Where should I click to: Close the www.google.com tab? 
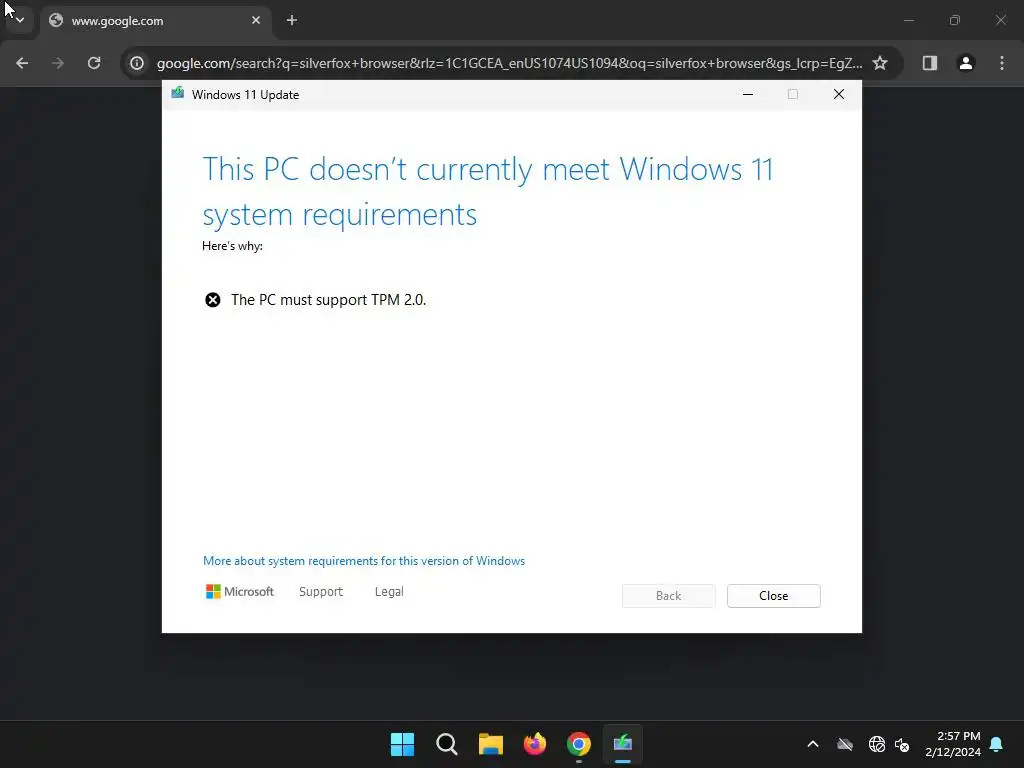click(x=256, y=20)
